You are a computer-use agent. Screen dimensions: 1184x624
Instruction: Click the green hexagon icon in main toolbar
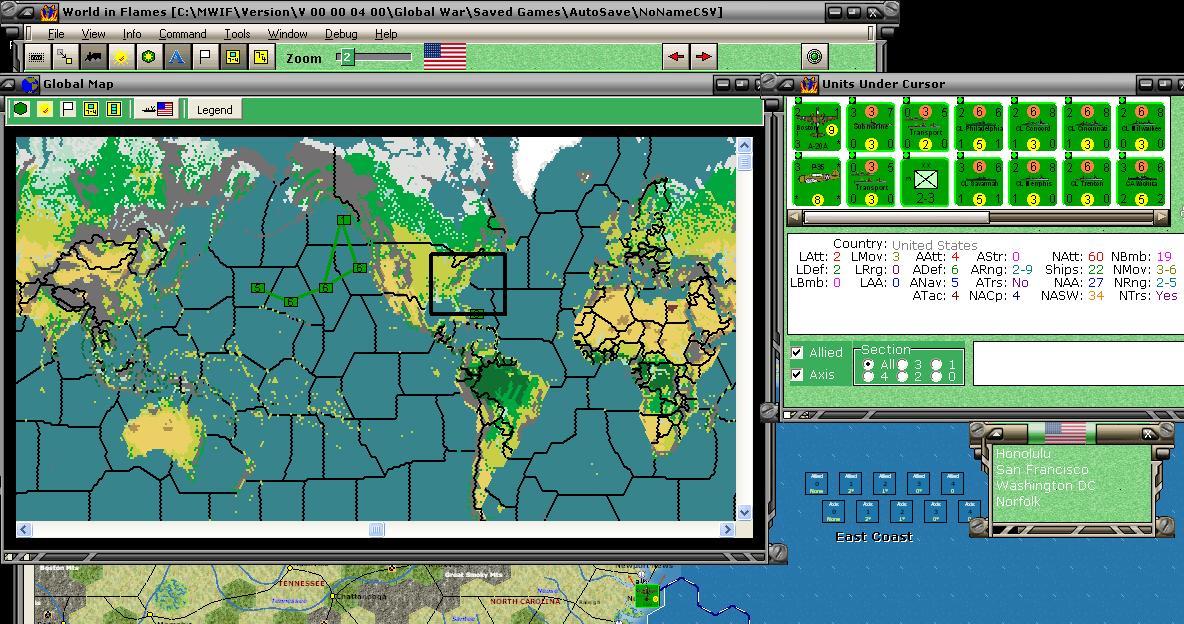[148, 57]
